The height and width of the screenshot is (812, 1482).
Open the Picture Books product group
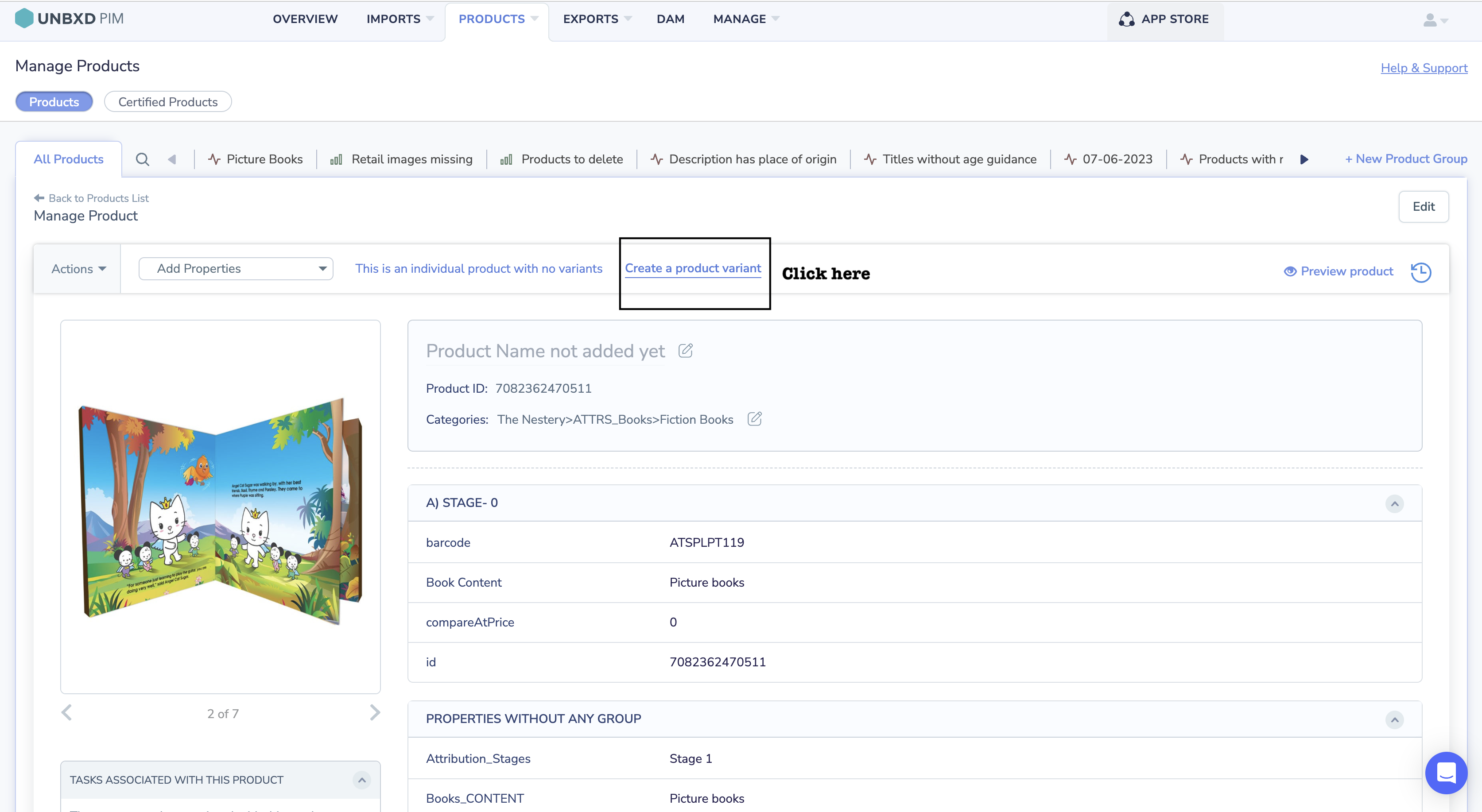click(256, 159)
